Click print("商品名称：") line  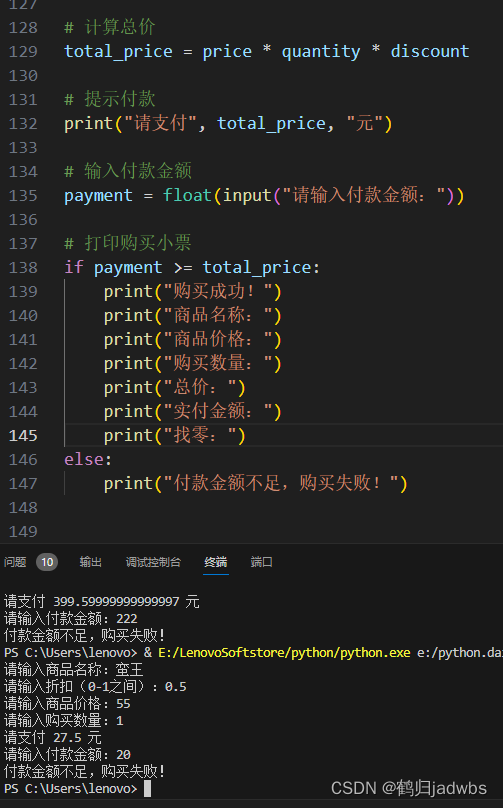193,315
